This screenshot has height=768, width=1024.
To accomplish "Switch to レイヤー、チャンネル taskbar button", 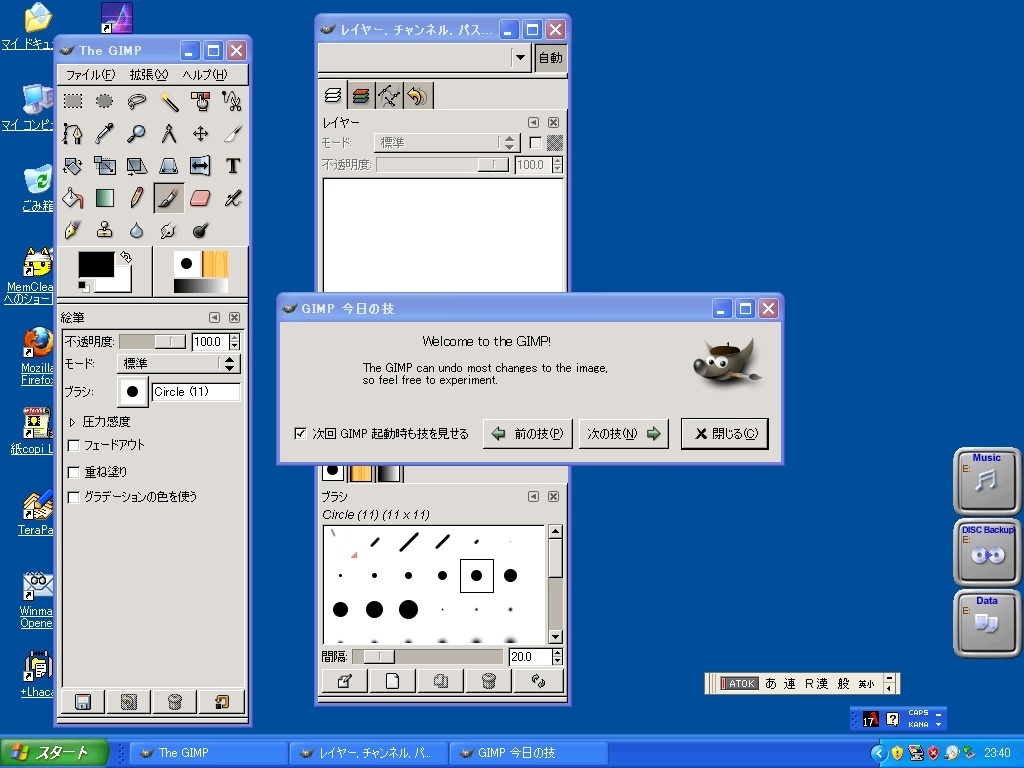I will (x=368, y=753).
